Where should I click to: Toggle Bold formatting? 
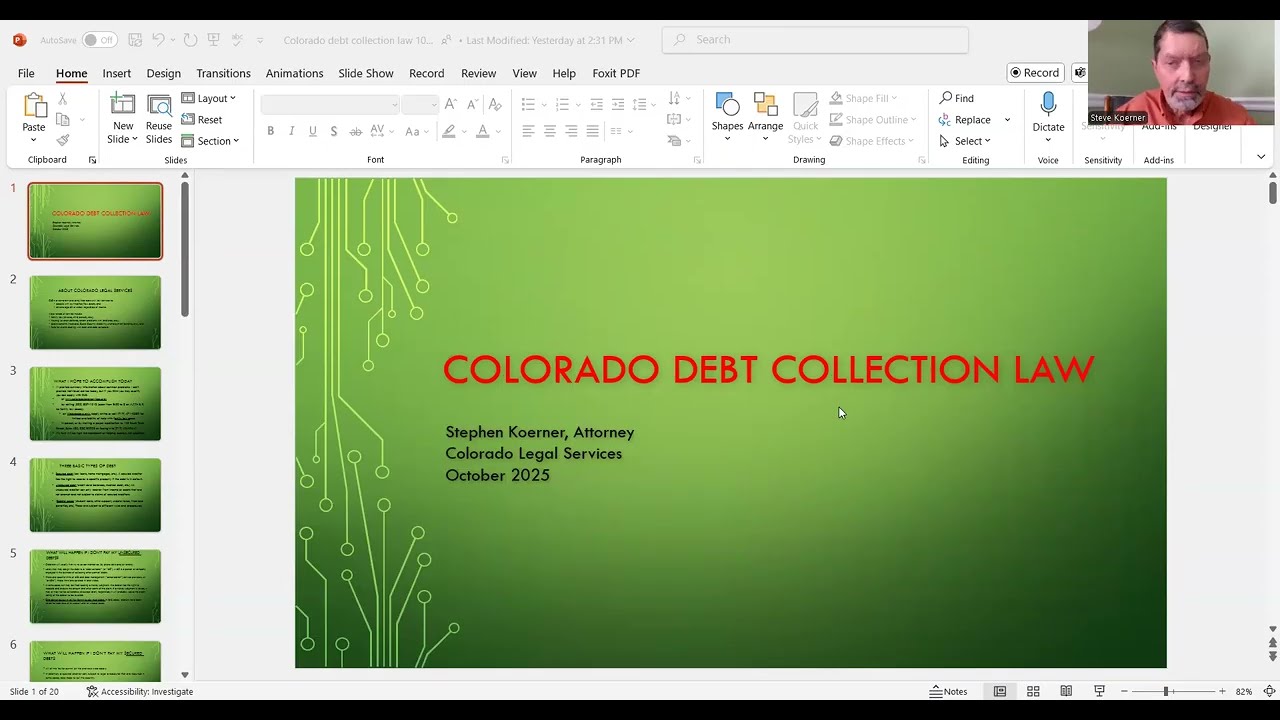pyautogui.click(x=270, y=131)
